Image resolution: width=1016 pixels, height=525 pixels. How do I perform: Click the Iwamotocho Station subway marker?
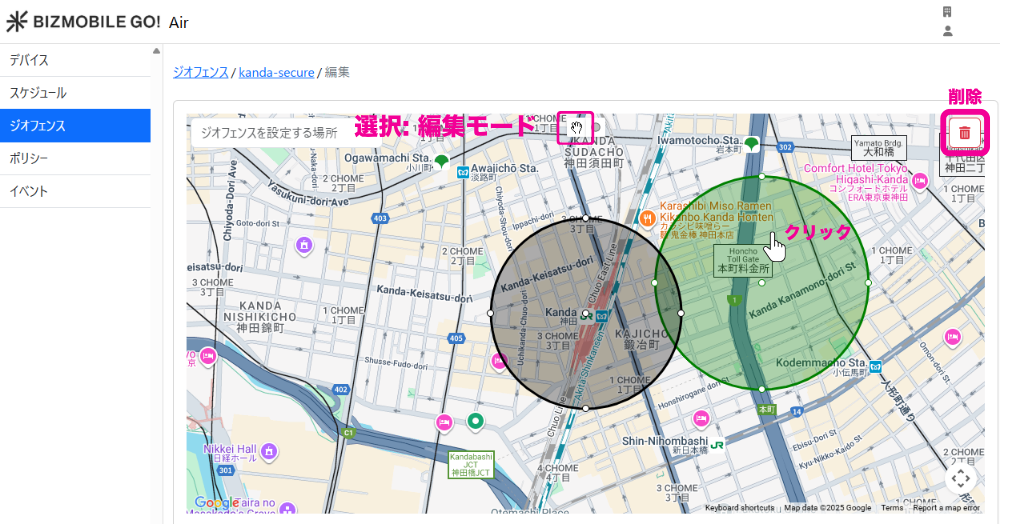click(x=751, y=144)
